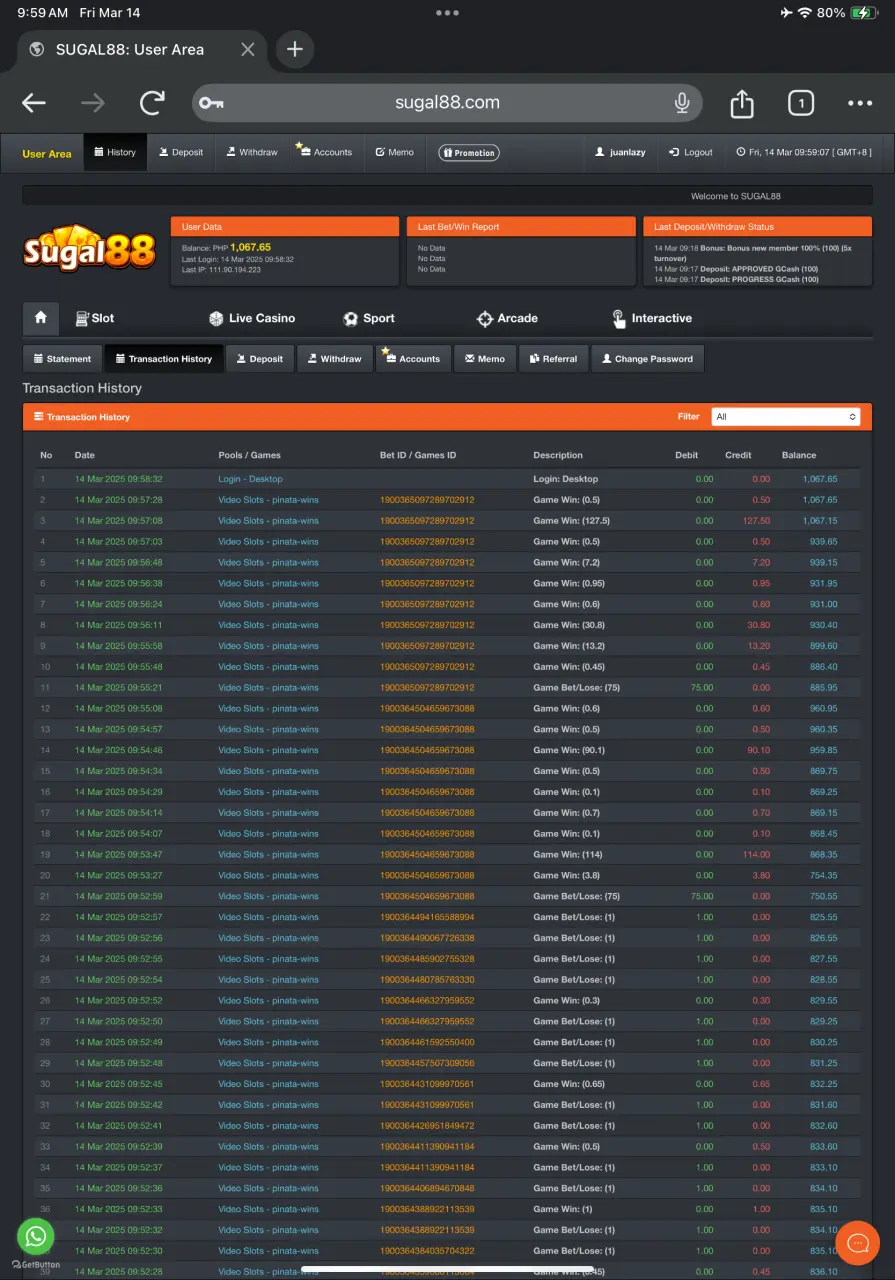Switch to the Referral tab
Screen dimensions: 895x1280
(553, 359)
